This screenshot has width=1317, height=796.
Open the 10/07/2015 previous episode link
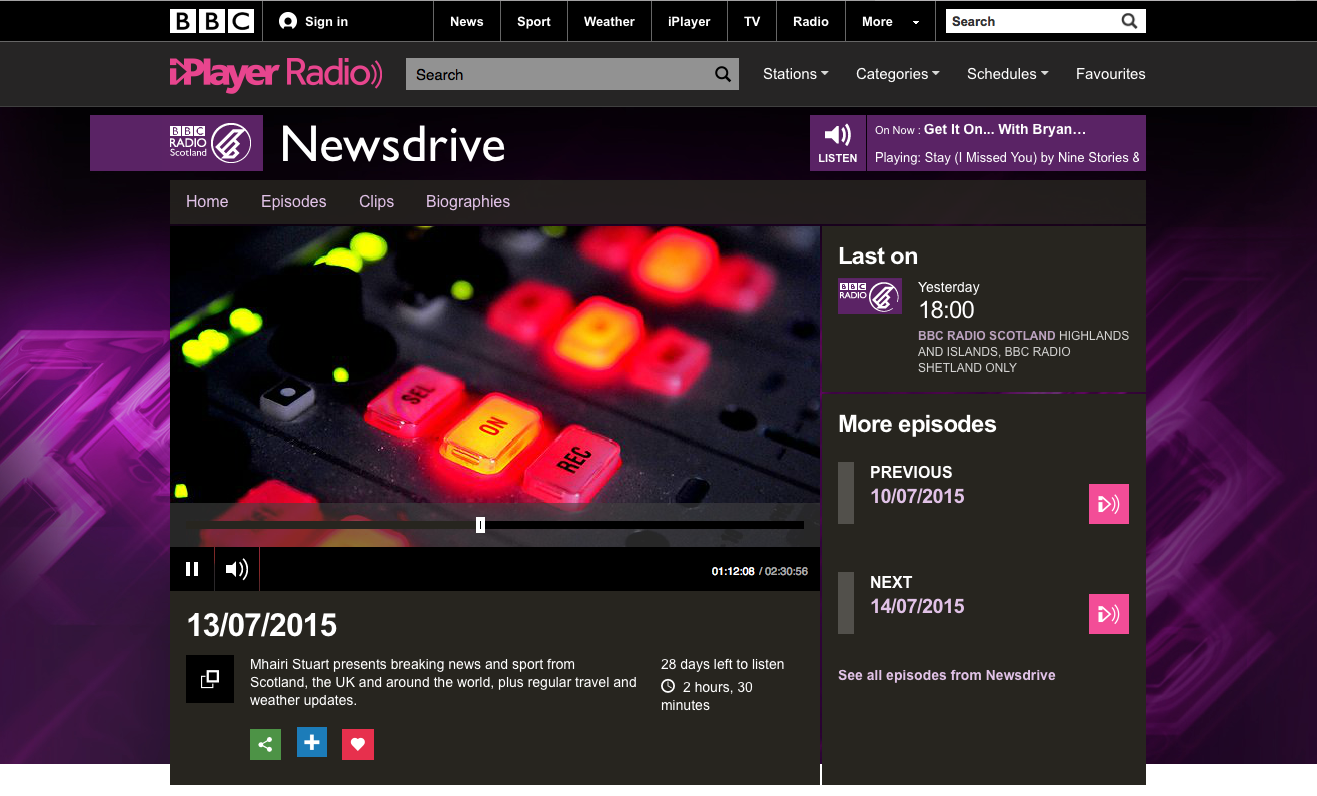(917, 496)
